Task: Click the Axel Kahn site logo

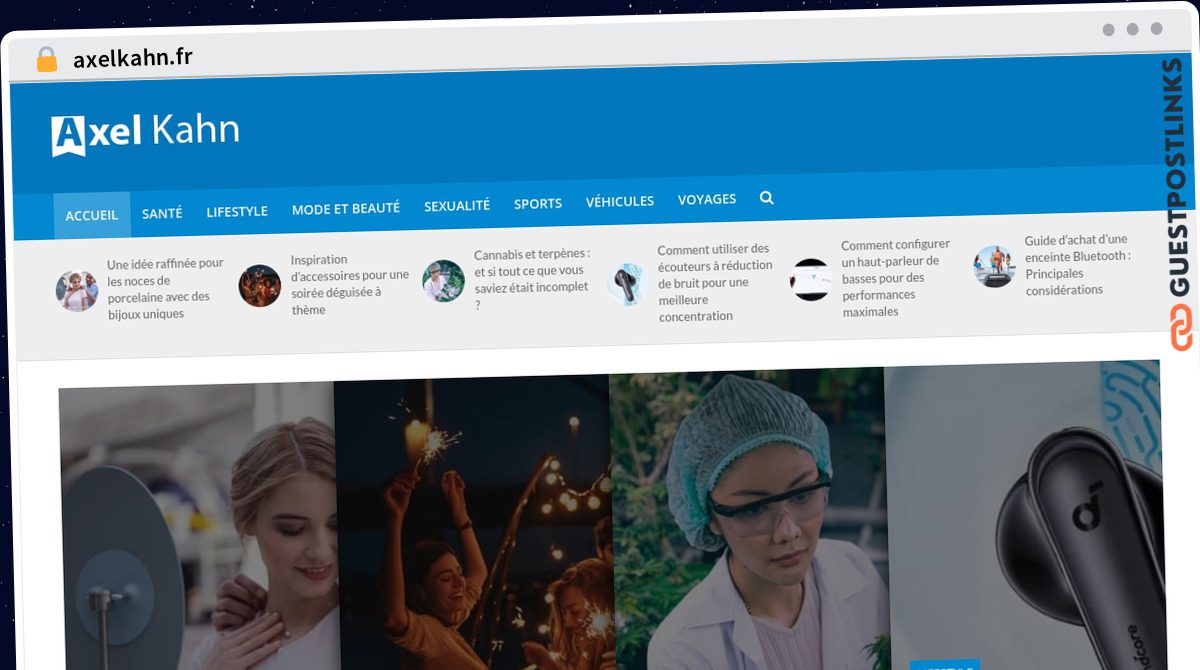Action: (146, 133)
